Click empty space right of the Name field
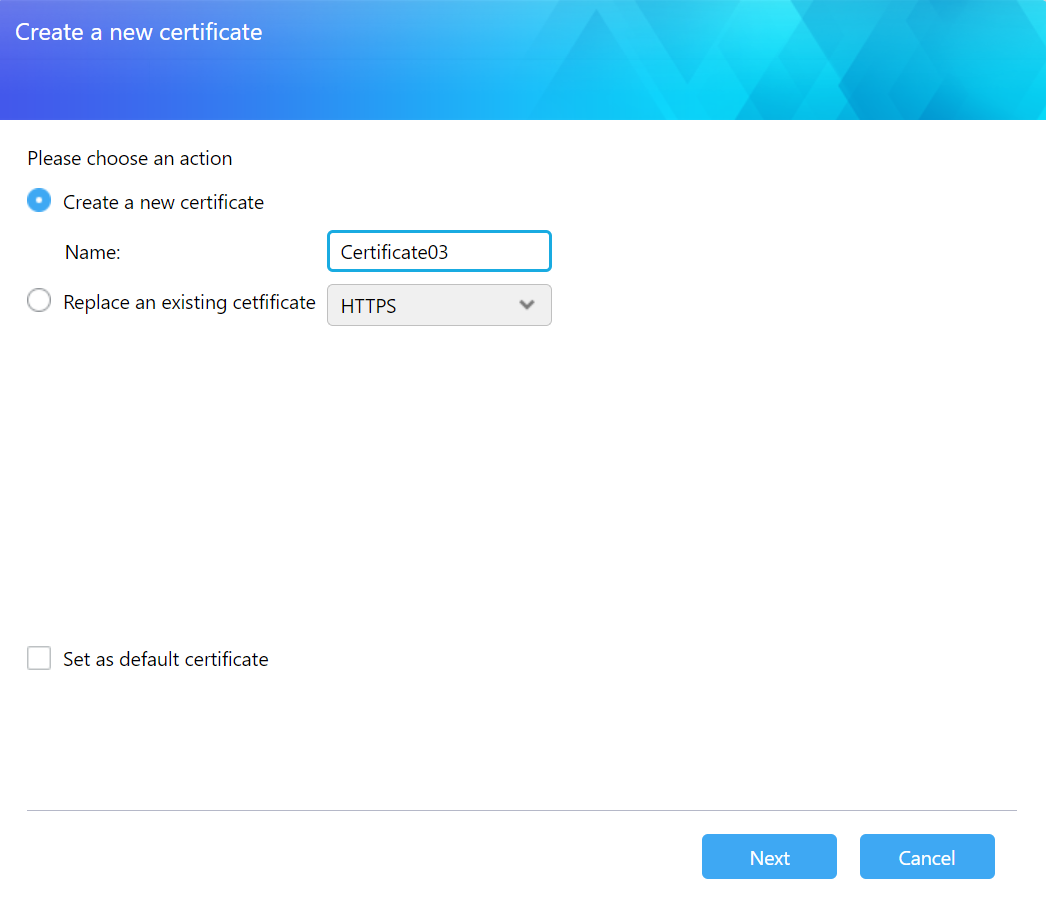The width and height of the screenshot is (1046, 898). 780,252
